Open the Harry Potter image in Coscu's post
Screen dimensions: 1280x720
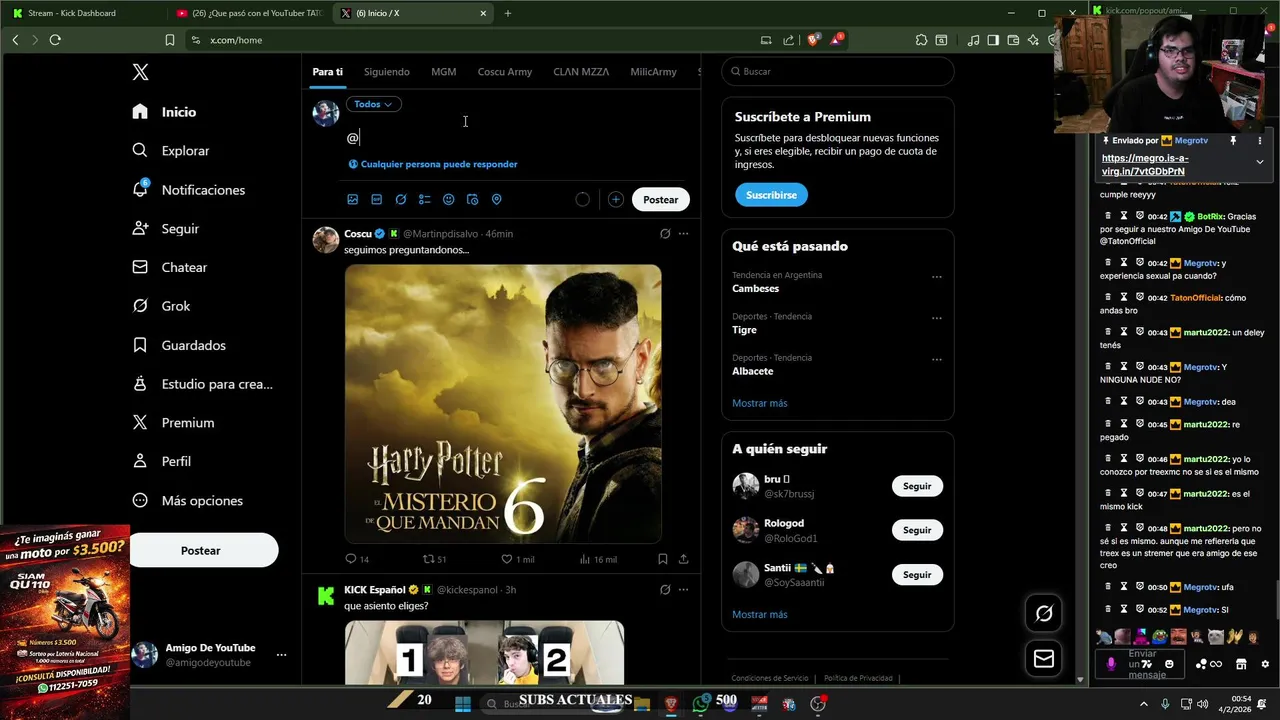coord(503,404)
